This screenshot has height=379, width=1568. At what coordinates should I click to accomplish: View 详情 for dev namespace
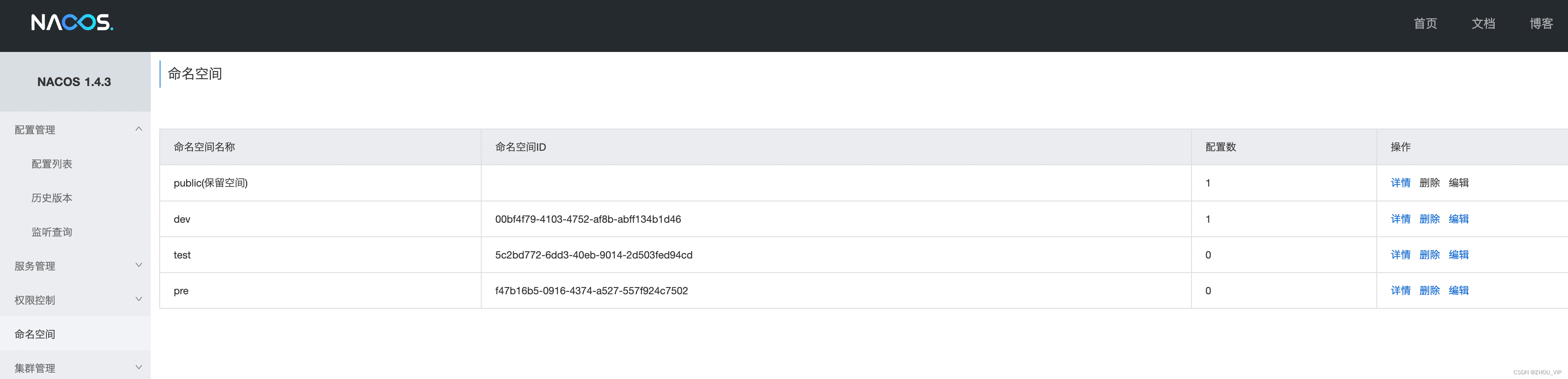tap(1401, 218)
